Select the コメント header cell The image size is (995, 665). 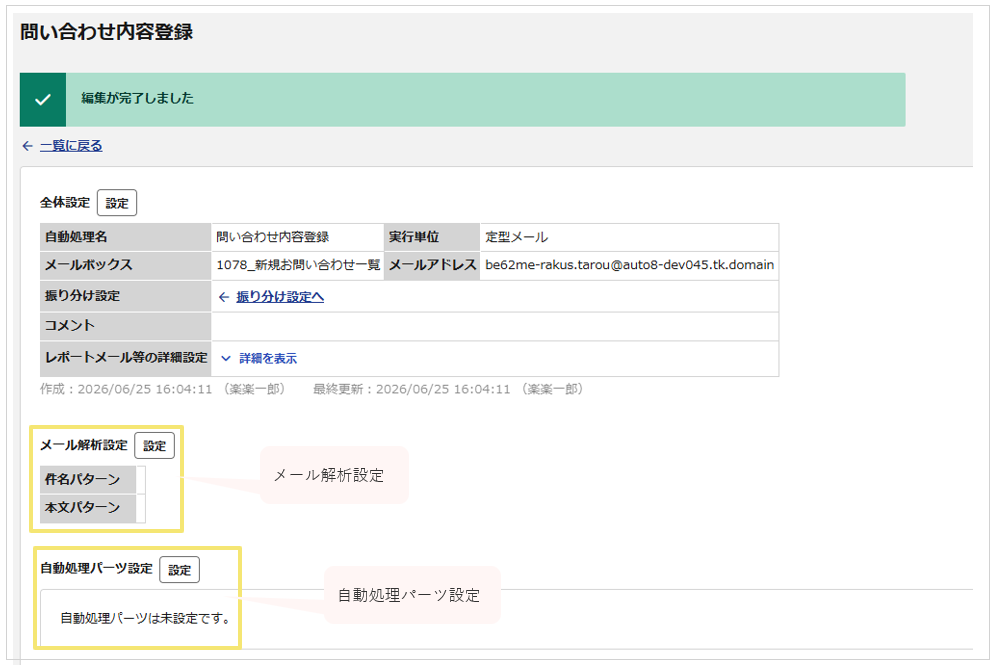tap(126, 326)
